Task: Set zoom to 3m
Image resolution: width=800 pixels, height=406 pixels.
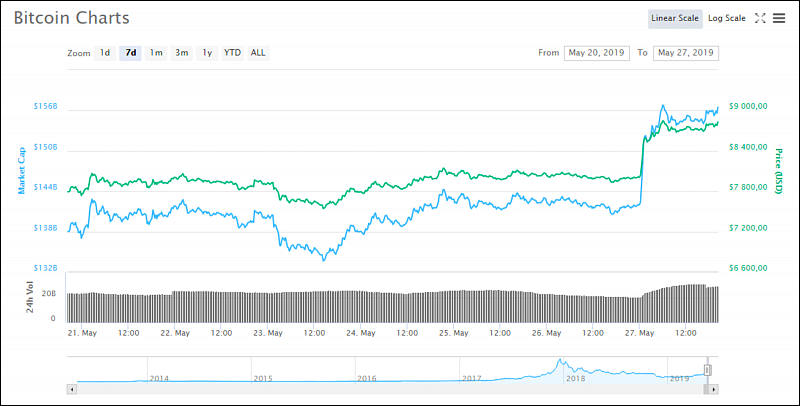Action: [x=181, y=53]
